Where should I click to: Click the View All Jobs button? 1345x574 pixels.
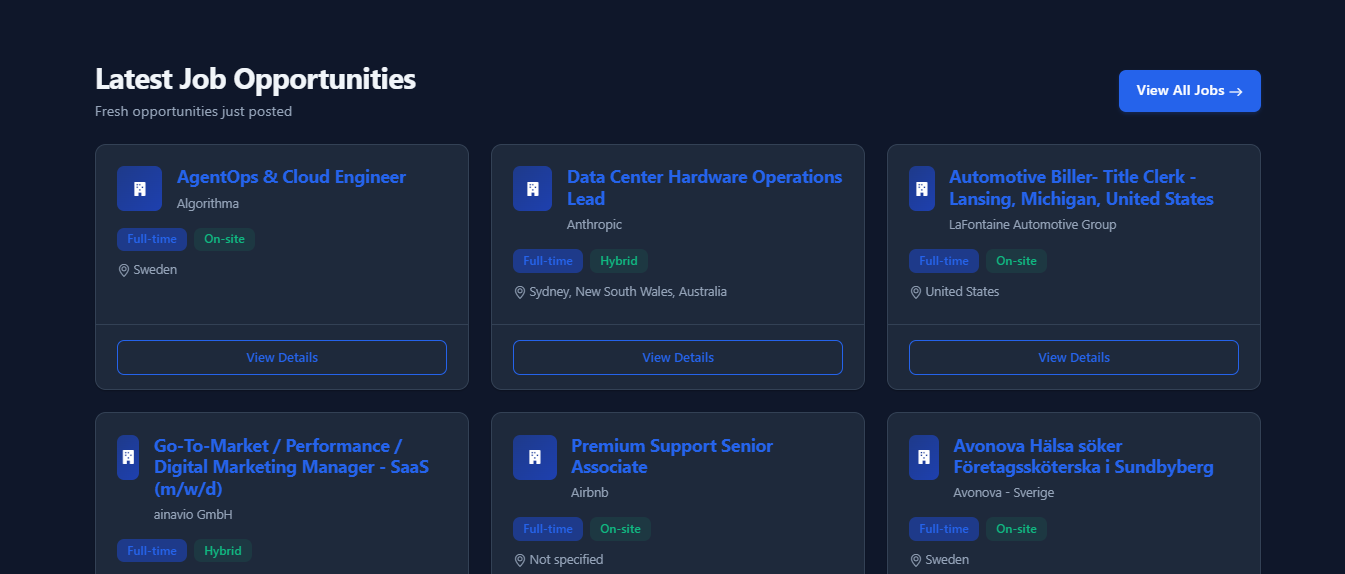coord(1189,91)
